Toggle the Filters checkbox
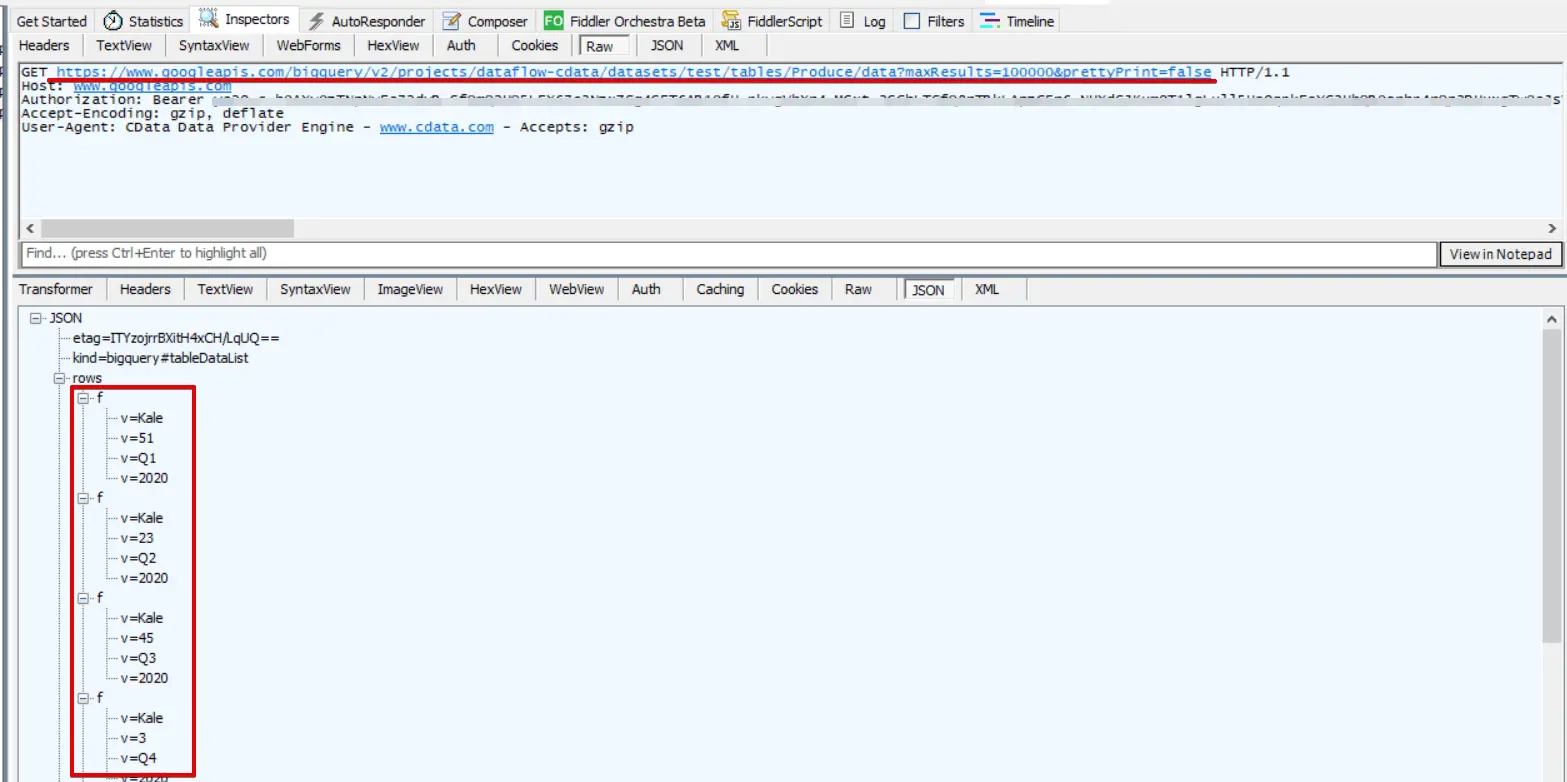 coord(911,21)
